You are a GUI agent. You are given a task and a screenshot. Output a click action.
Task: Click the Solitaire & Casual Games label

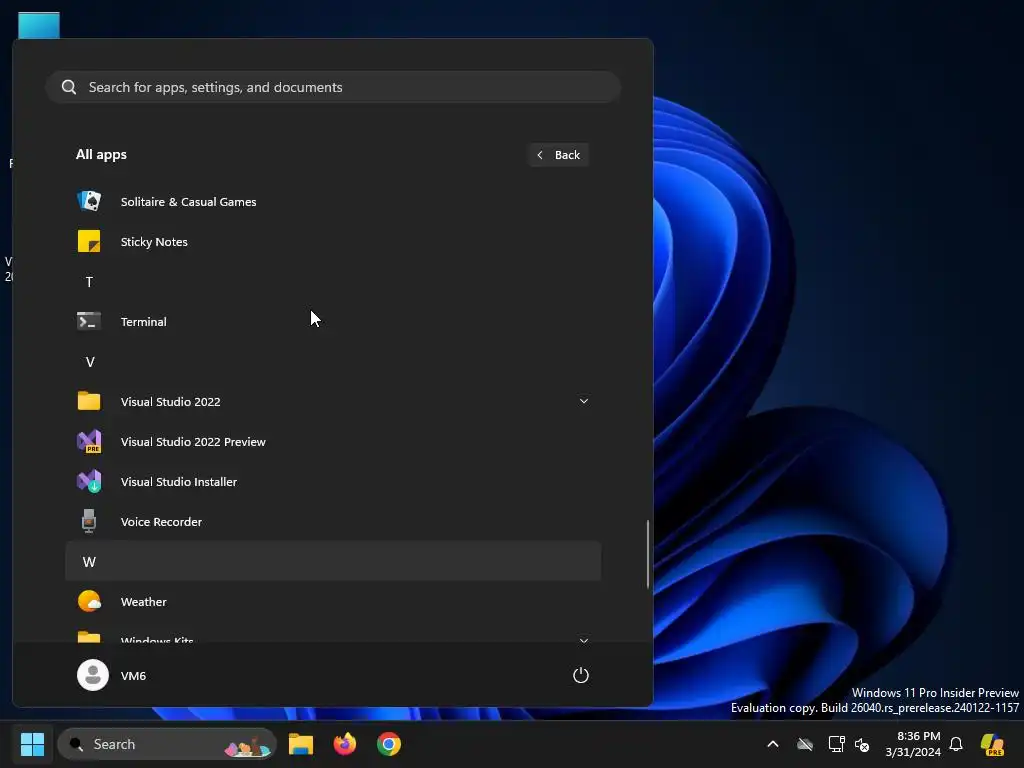click(x=188, y=202)
